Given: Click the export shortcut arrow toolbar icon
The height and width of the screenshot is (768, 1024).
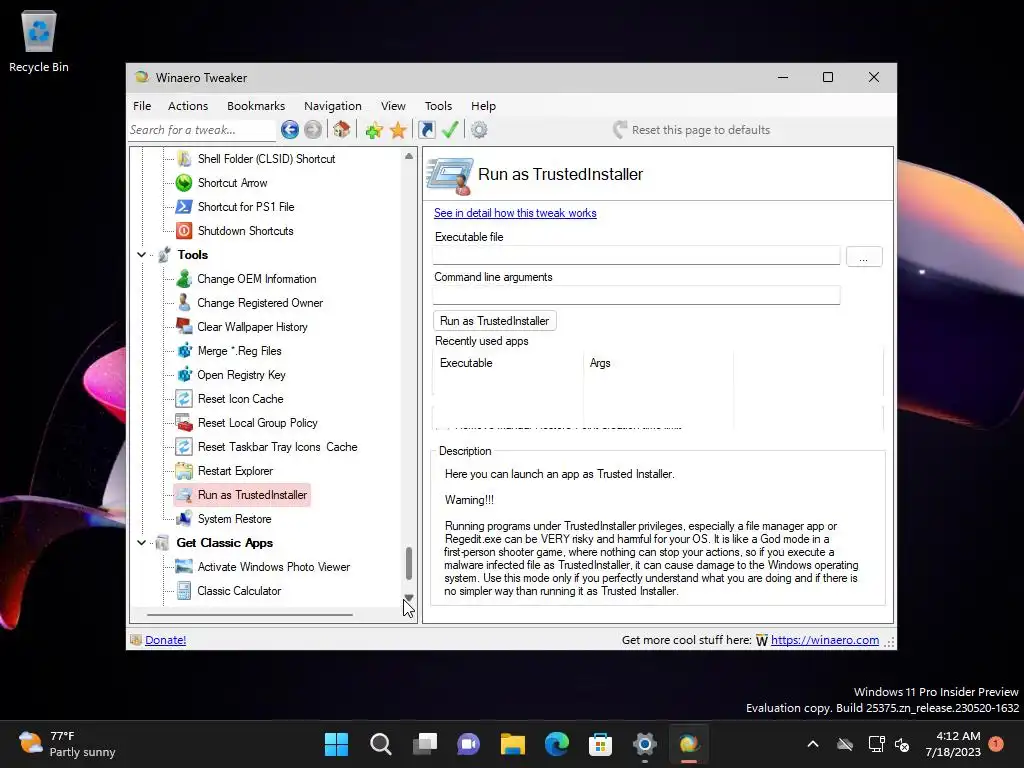Looking at the screenshot, I should (426, 130).
